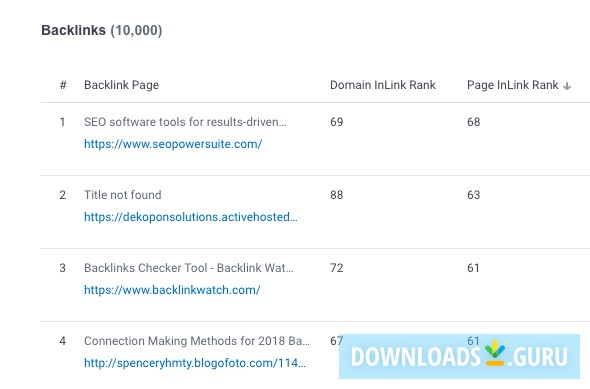Image resolution: width=590 pixels, height=389 pixels.
Task: Sort by Page InLink Rank arrow icon
Action: 567,86
